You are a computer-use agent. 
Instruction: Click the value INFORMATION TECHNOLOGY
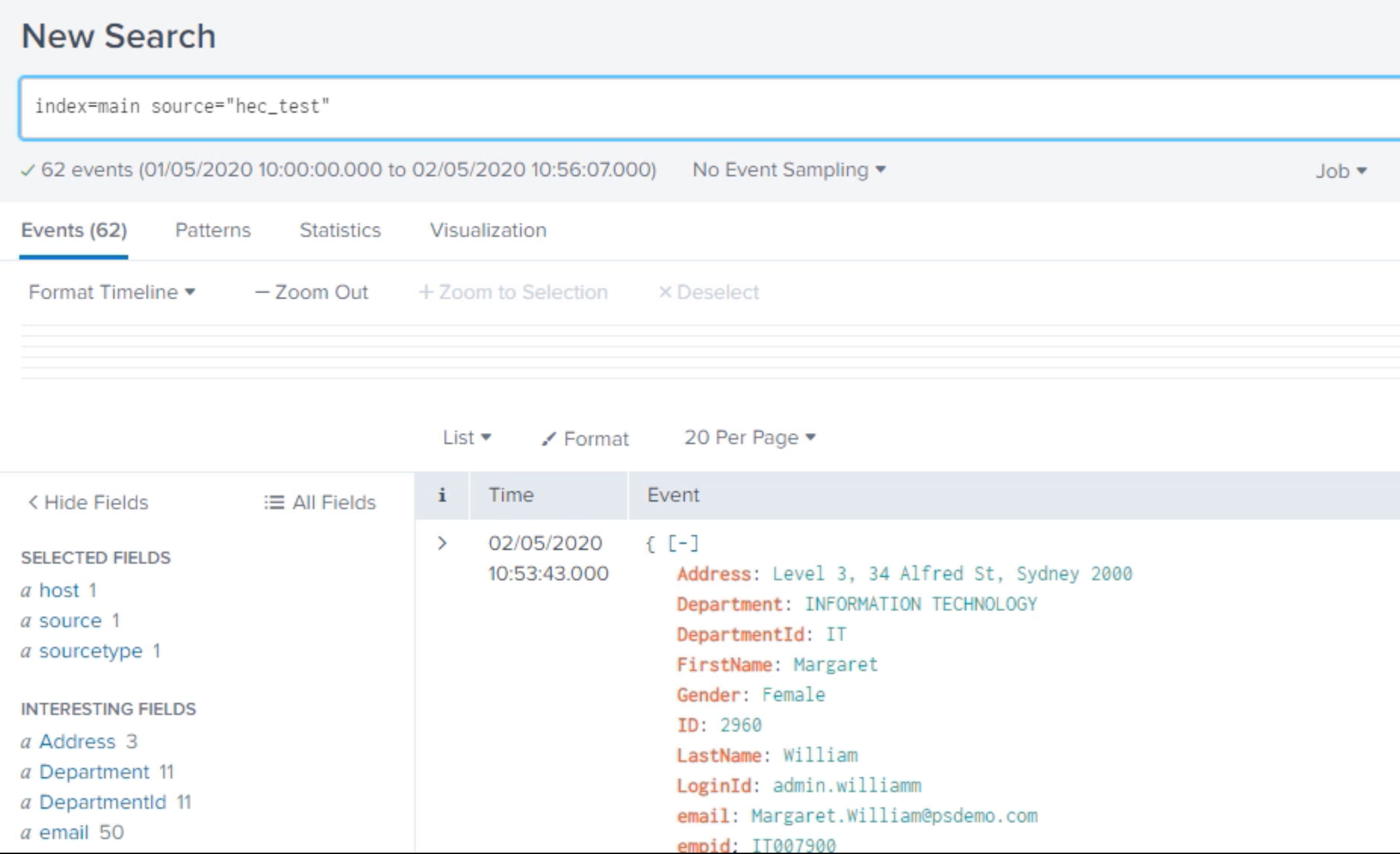921,605
